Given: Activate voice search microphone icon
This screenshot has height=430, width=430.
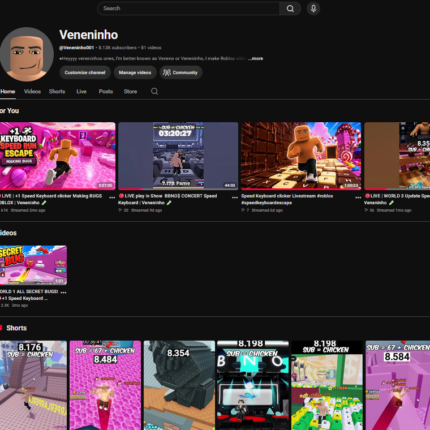Looking at the screenshot, I should tap(313, 8).
